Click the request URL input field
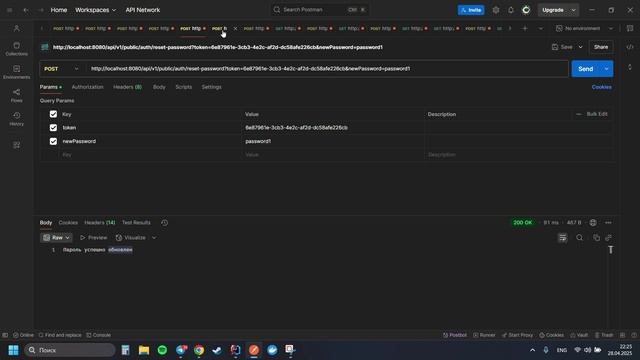 coord(327,69)
